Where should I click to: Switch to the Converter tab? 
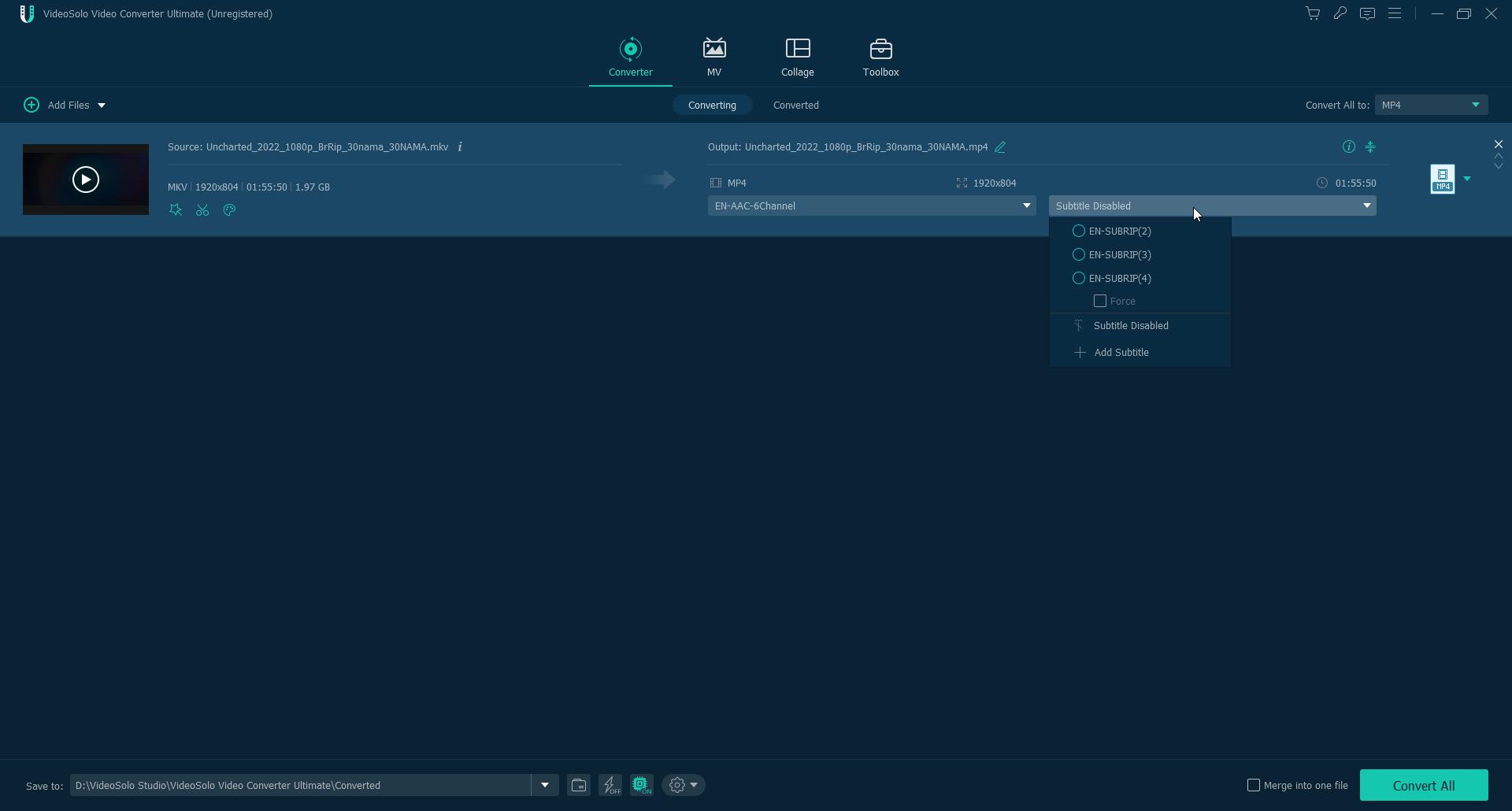[631, 57]
